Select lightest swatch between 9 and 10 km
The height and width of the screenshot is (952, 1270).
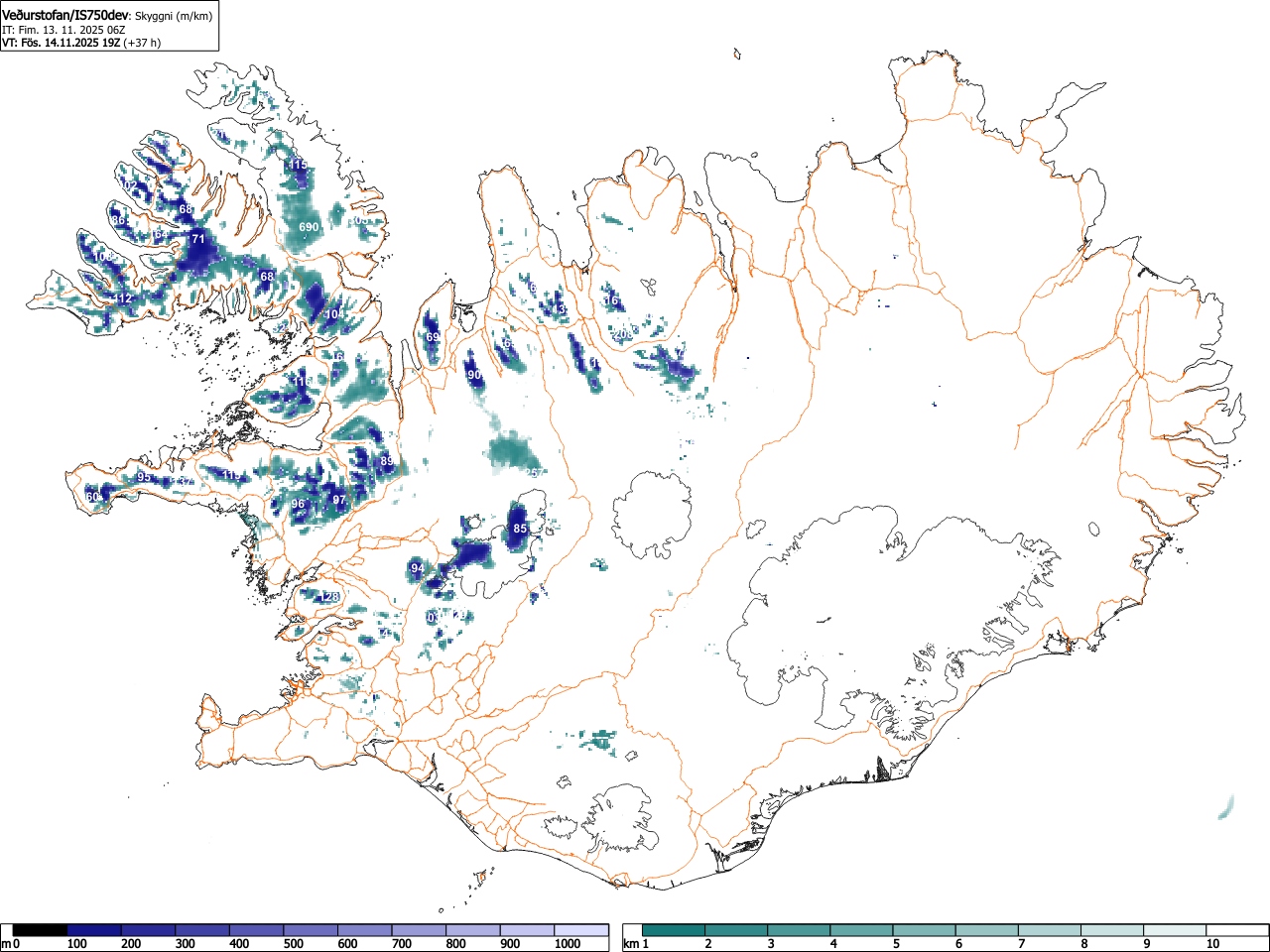pos(1174,930)
